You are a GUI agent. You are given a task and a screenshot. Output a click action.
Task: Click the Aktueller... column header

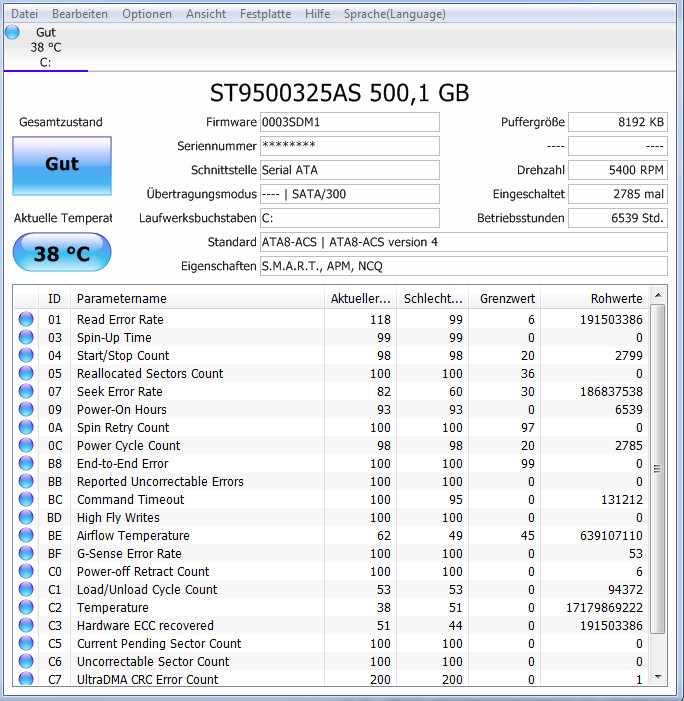coord(360,298)
